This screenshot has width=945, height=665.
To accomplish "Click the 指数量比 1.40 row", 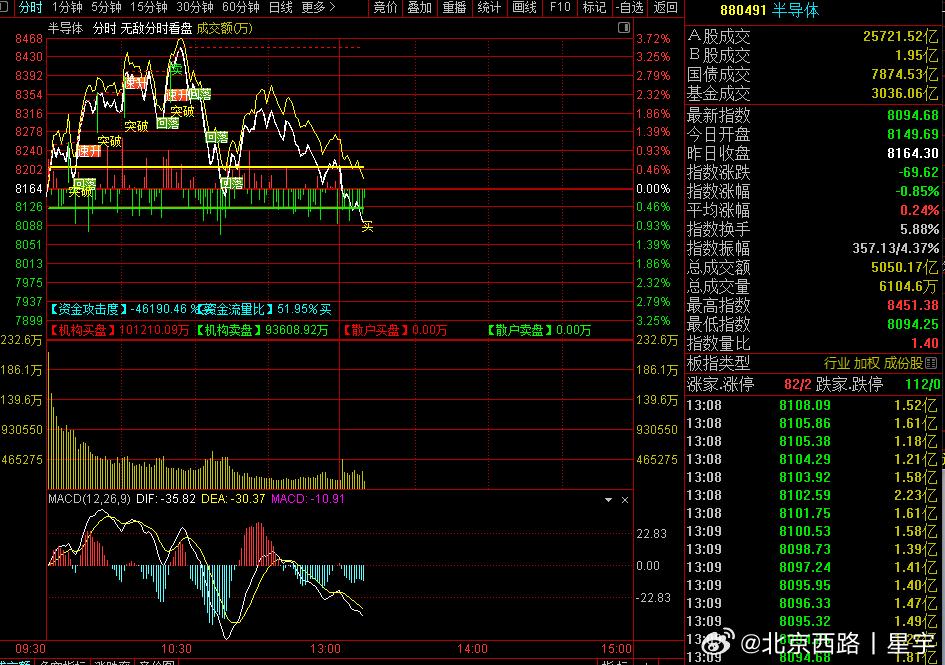I will [x=813, y=344].
